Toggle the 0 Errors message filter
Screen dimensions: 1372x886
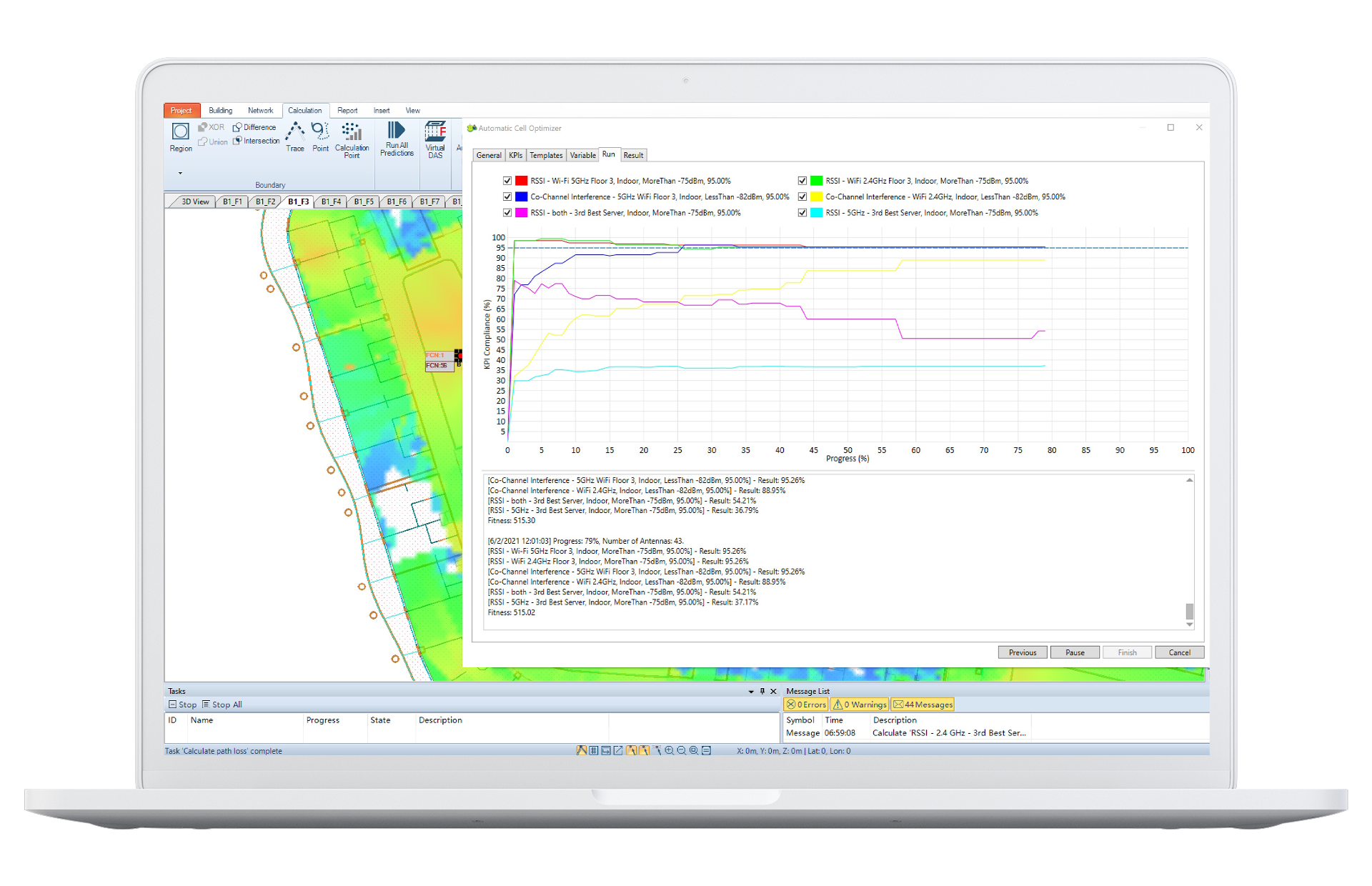[x=806, y=705]
